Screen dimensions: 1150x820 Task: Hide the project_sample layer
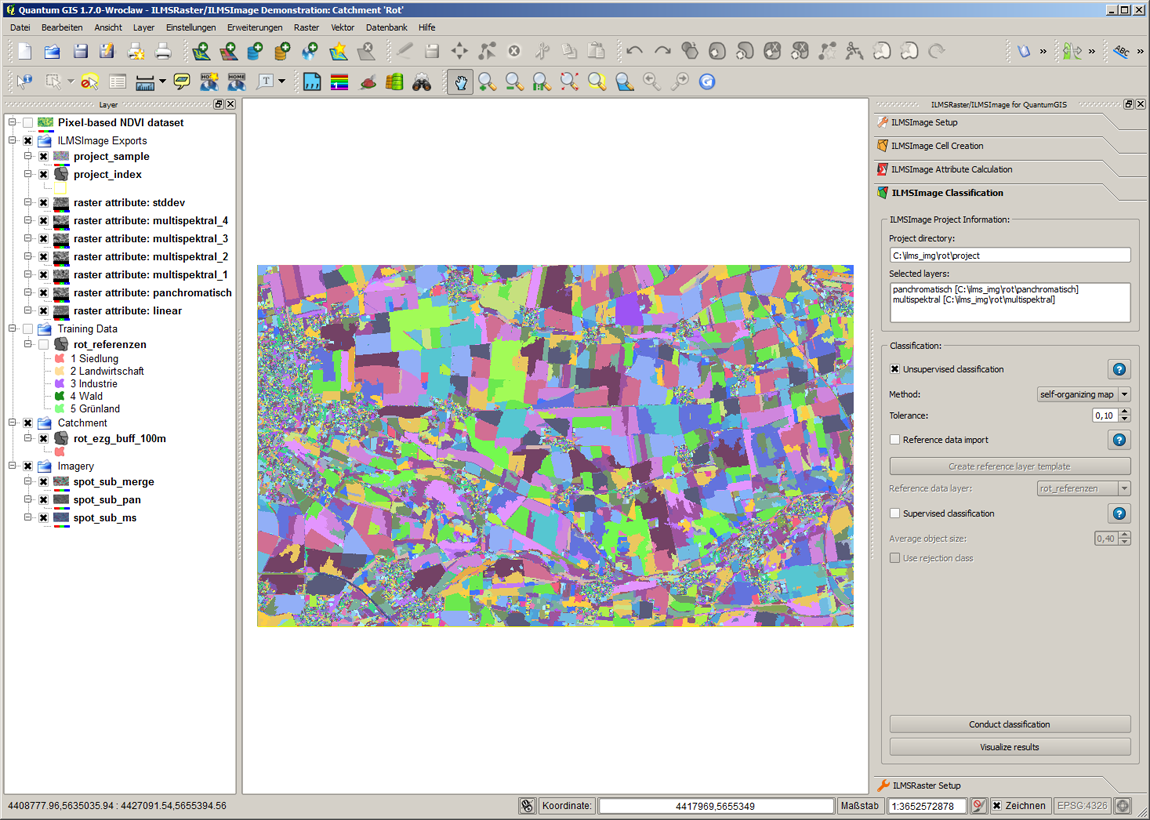point(44,157)
